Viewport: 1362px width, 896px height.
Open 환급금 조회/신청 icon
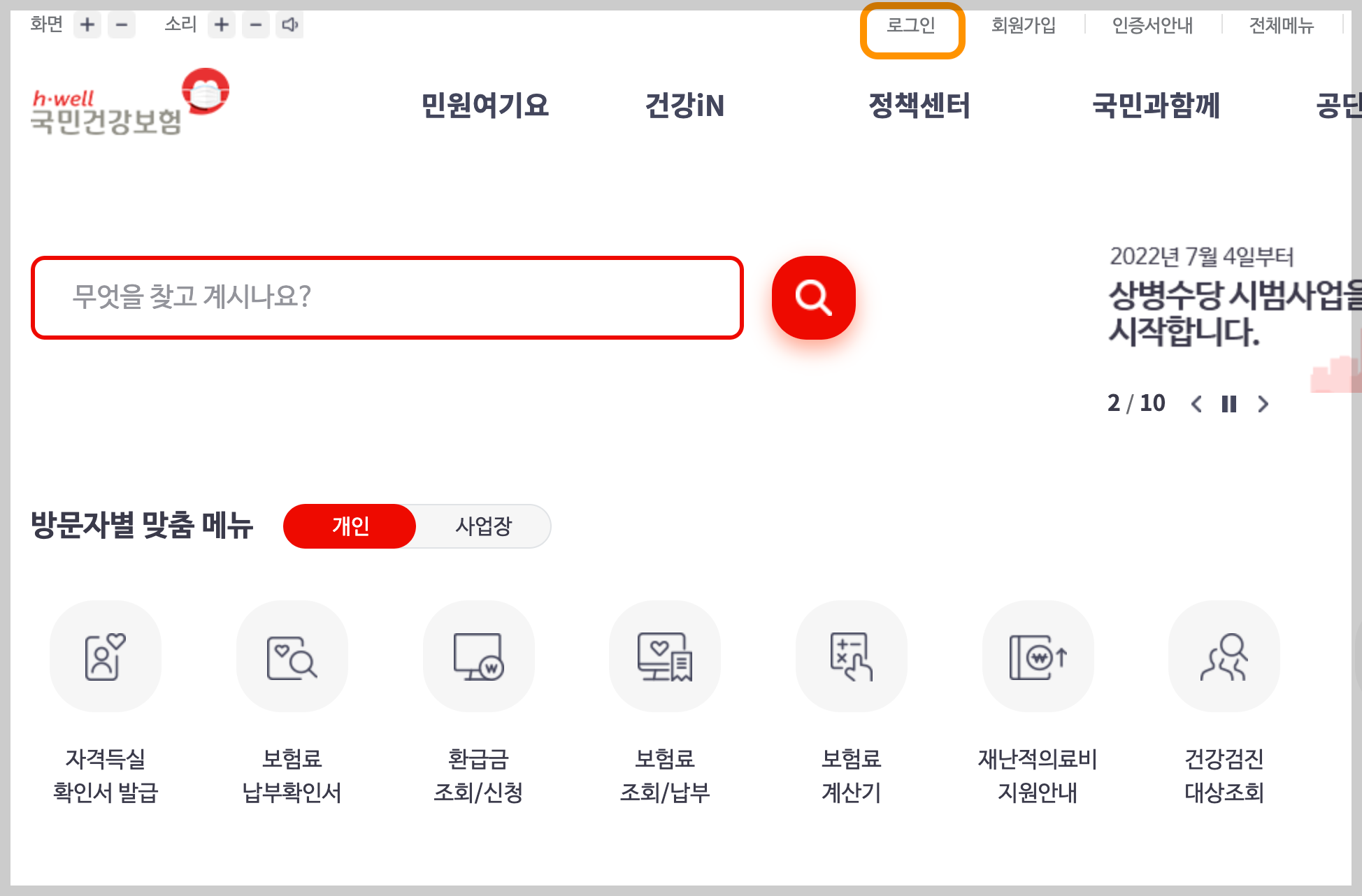point(478,656)
